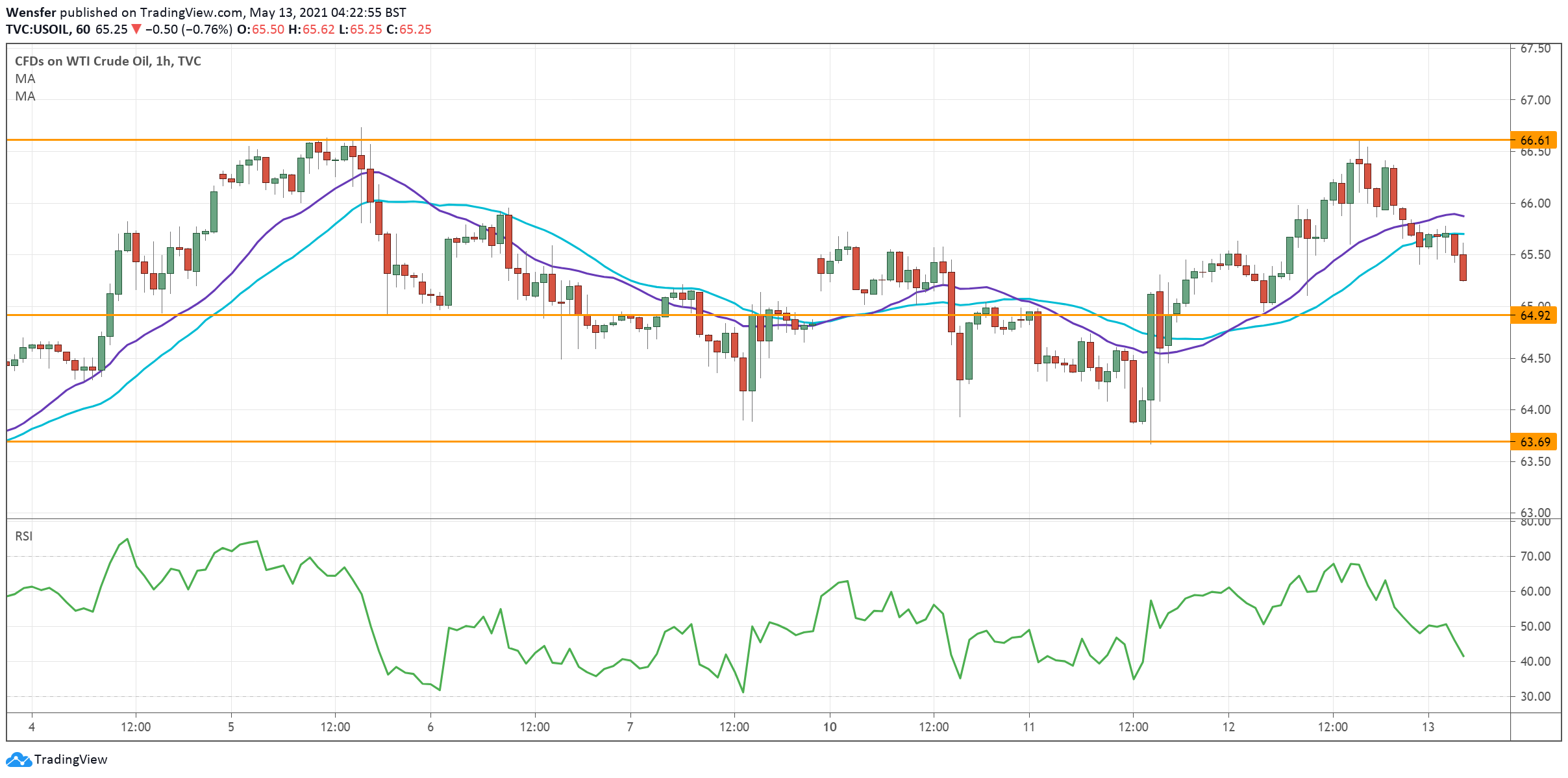The image size is (1568, 778).
Task: Open the 60-minute timeframe selector
Action: (x=84, y=29)
